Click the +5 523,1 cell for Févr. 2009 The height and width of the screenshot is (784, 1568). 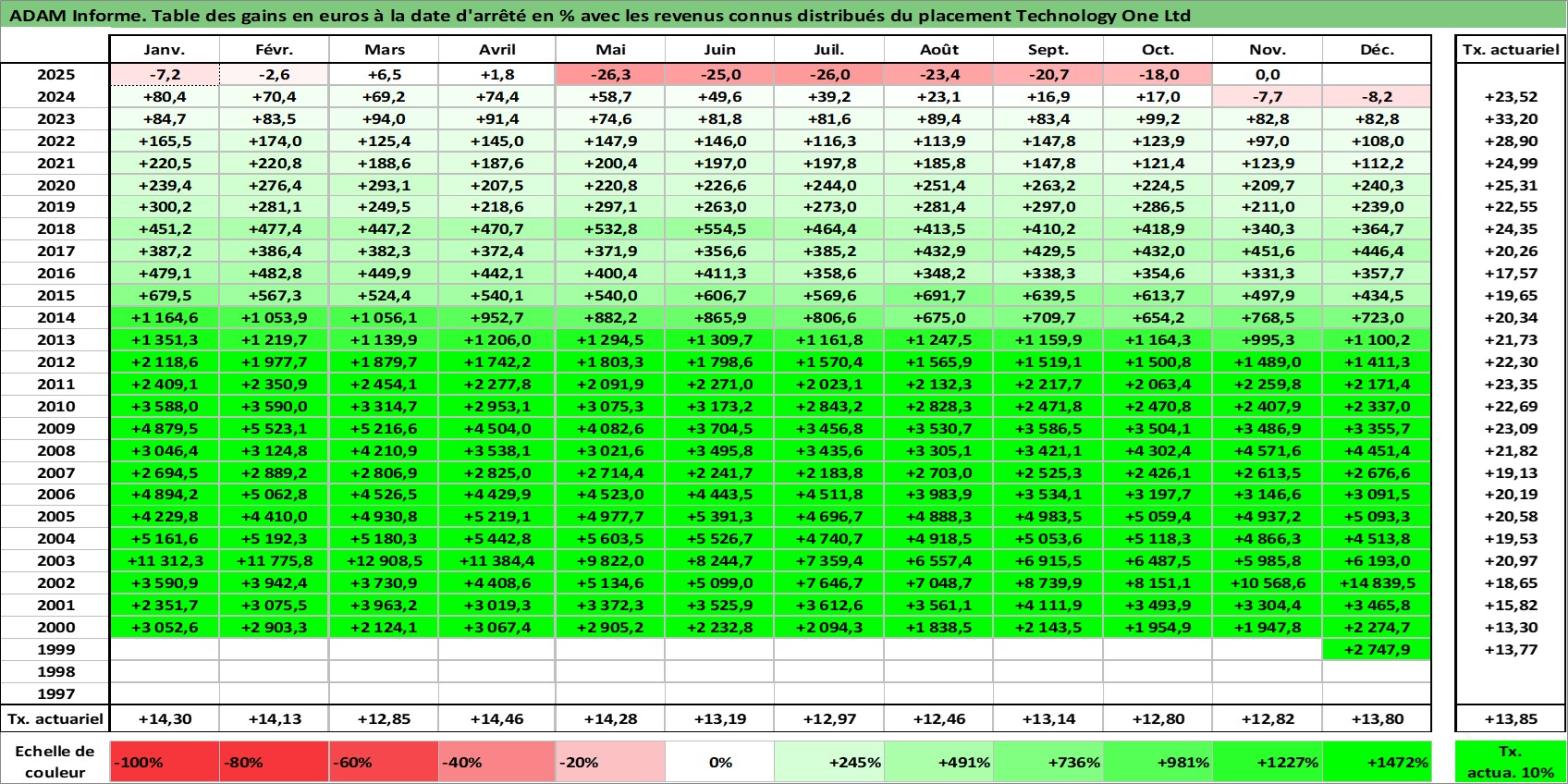(274, 428)
